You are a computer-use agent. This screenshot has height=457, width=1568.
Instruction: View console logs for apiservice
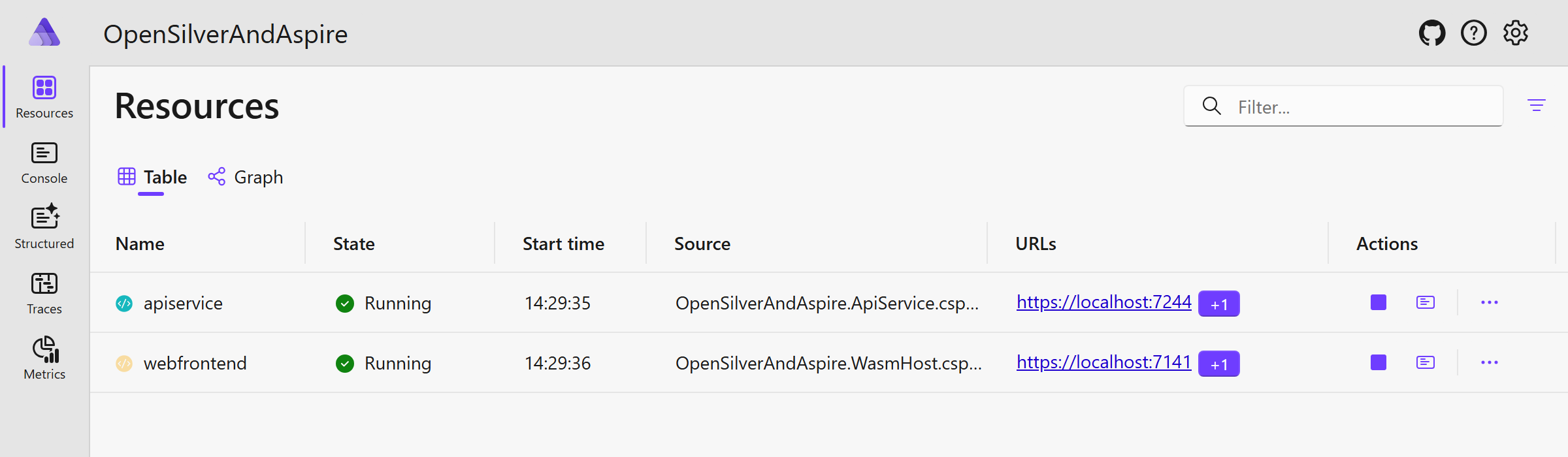[1425, 302]
